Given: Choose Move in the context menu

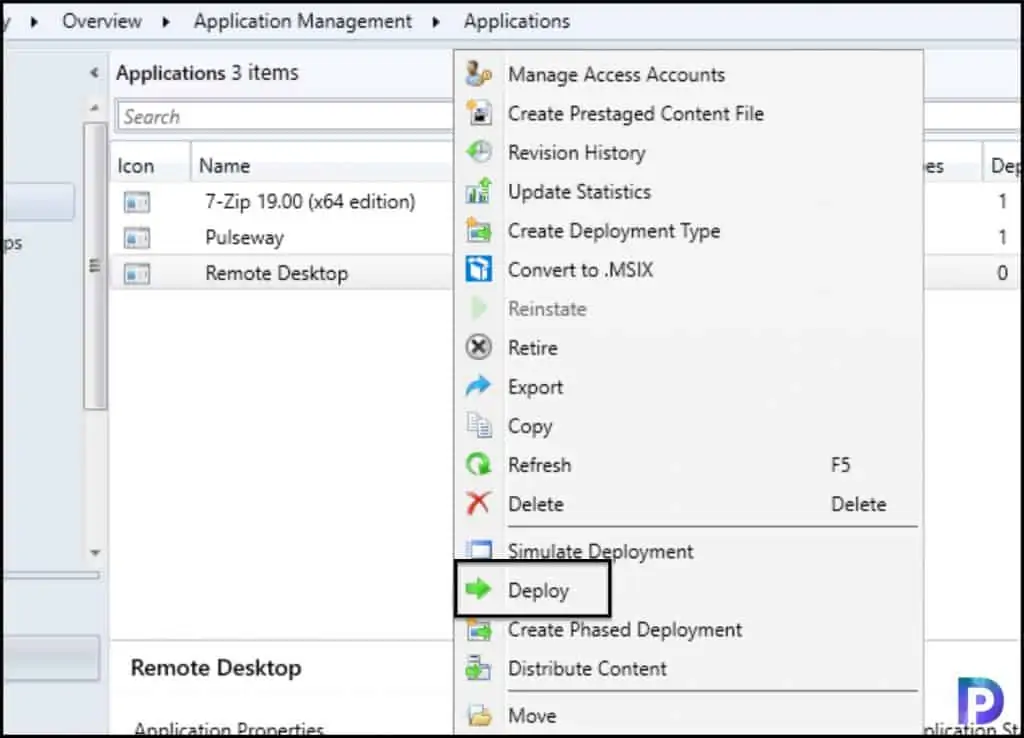Looking at the screenshot, I should tap(689, 715).
